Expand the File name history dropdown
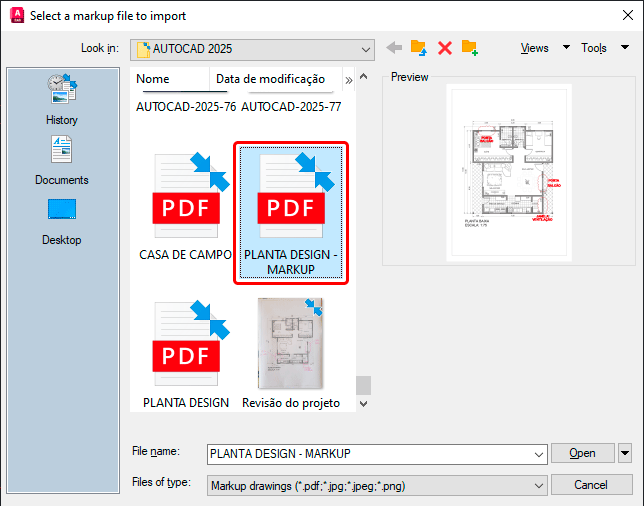644x506 pixels. point(538,454)
